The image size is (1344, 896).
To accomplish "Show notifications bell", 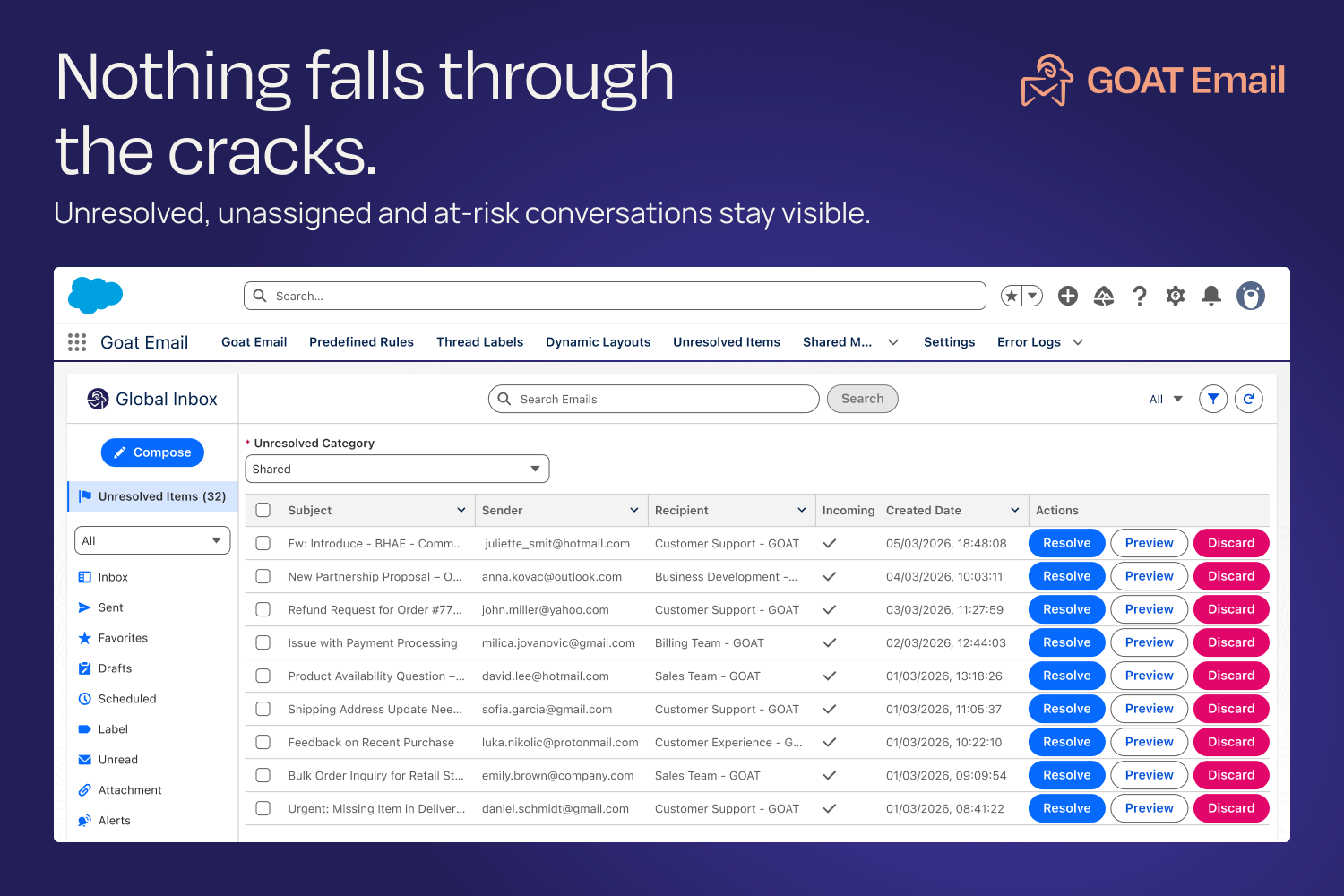I will [x=1211, y=296].
